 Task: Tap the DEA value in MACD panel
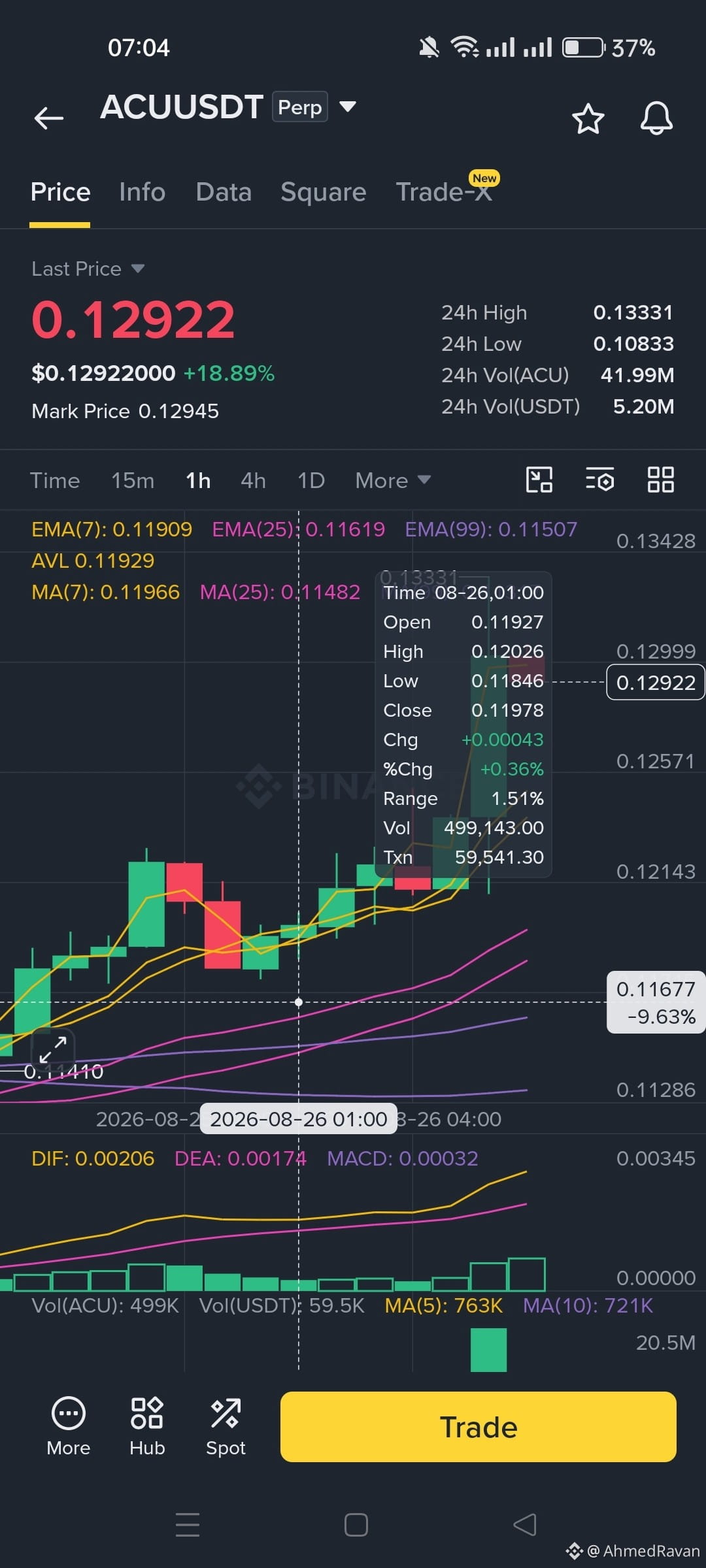(241, 1158)
